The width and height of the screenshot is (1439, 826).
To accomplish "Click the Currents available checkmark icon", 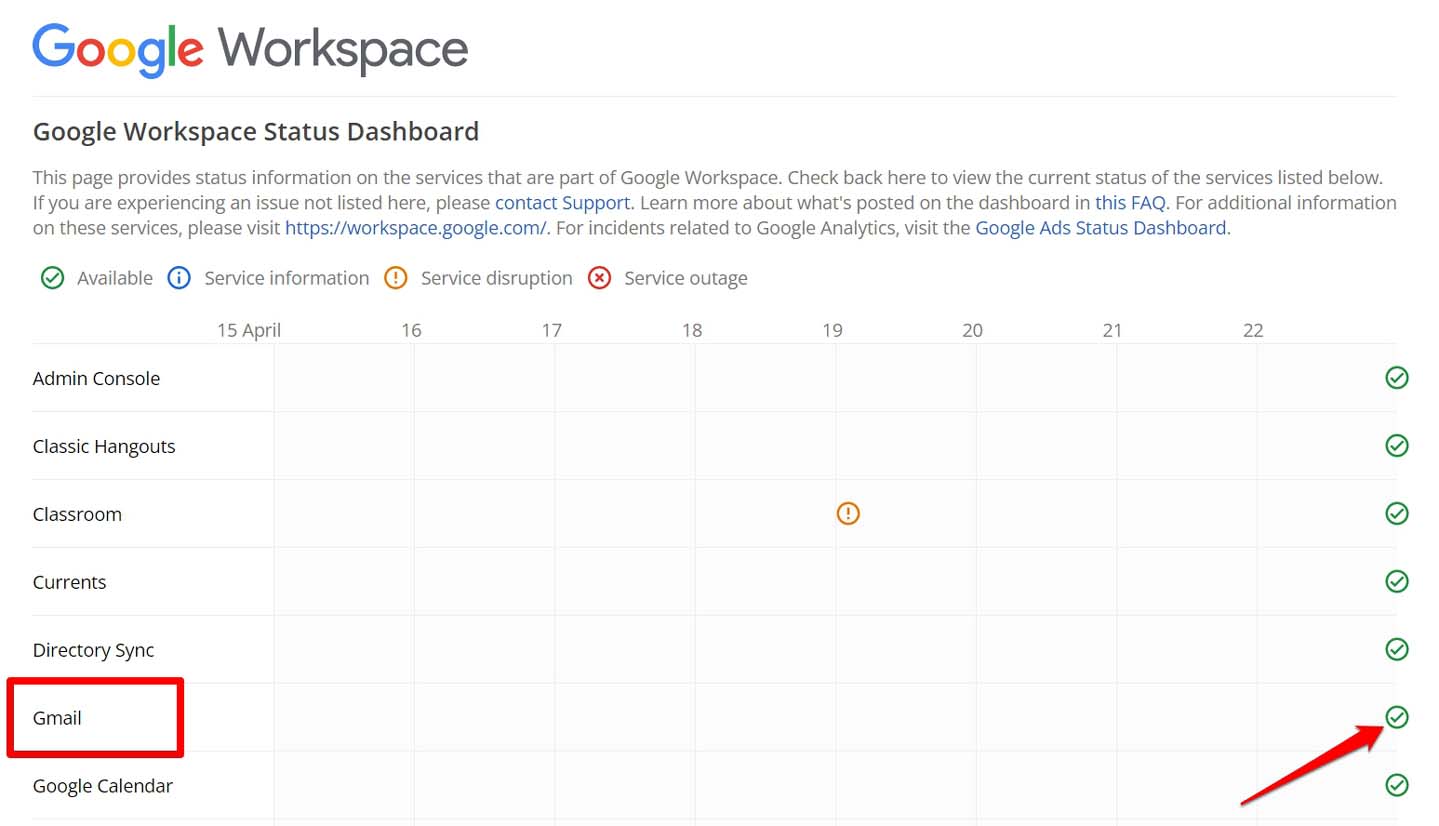I will pyautogui.click(x=1397, y=581).
